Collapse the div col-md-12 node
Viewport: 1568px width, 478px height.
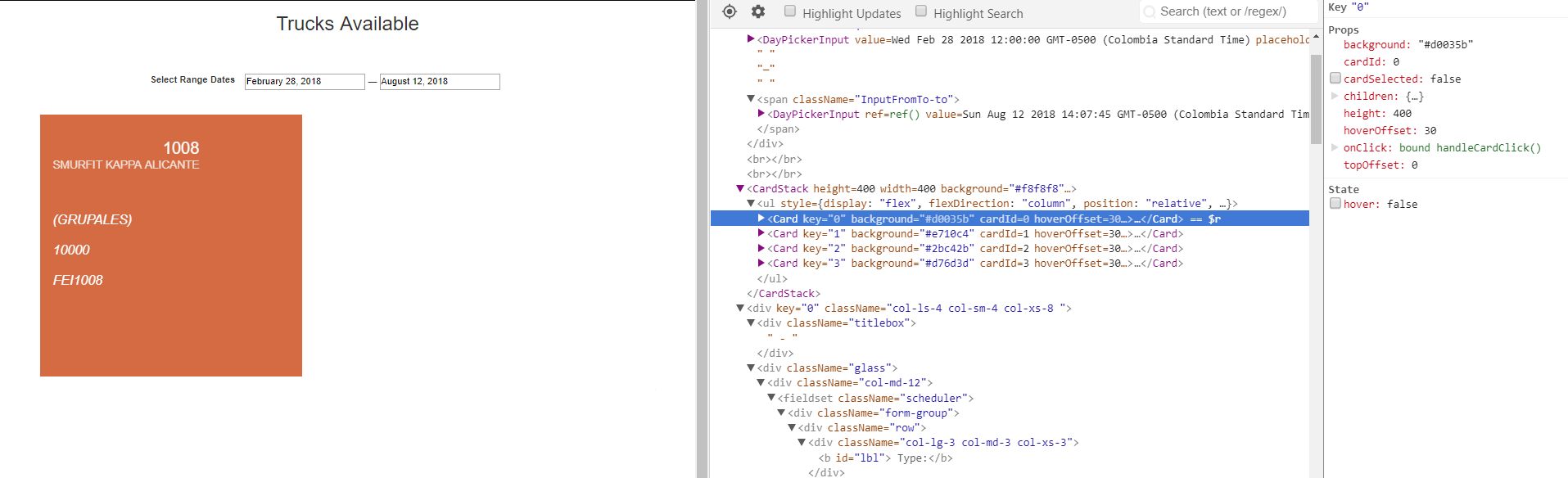[x=761, y=382]
